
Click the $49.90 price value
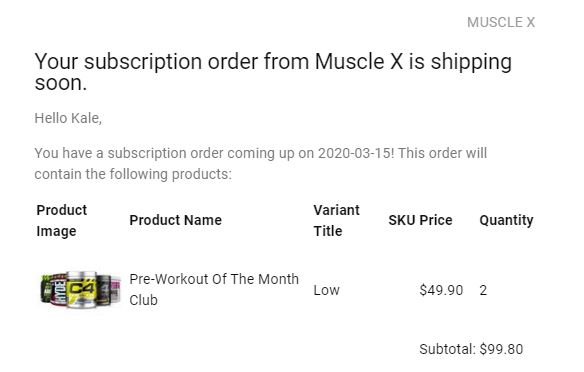point(441,290)
